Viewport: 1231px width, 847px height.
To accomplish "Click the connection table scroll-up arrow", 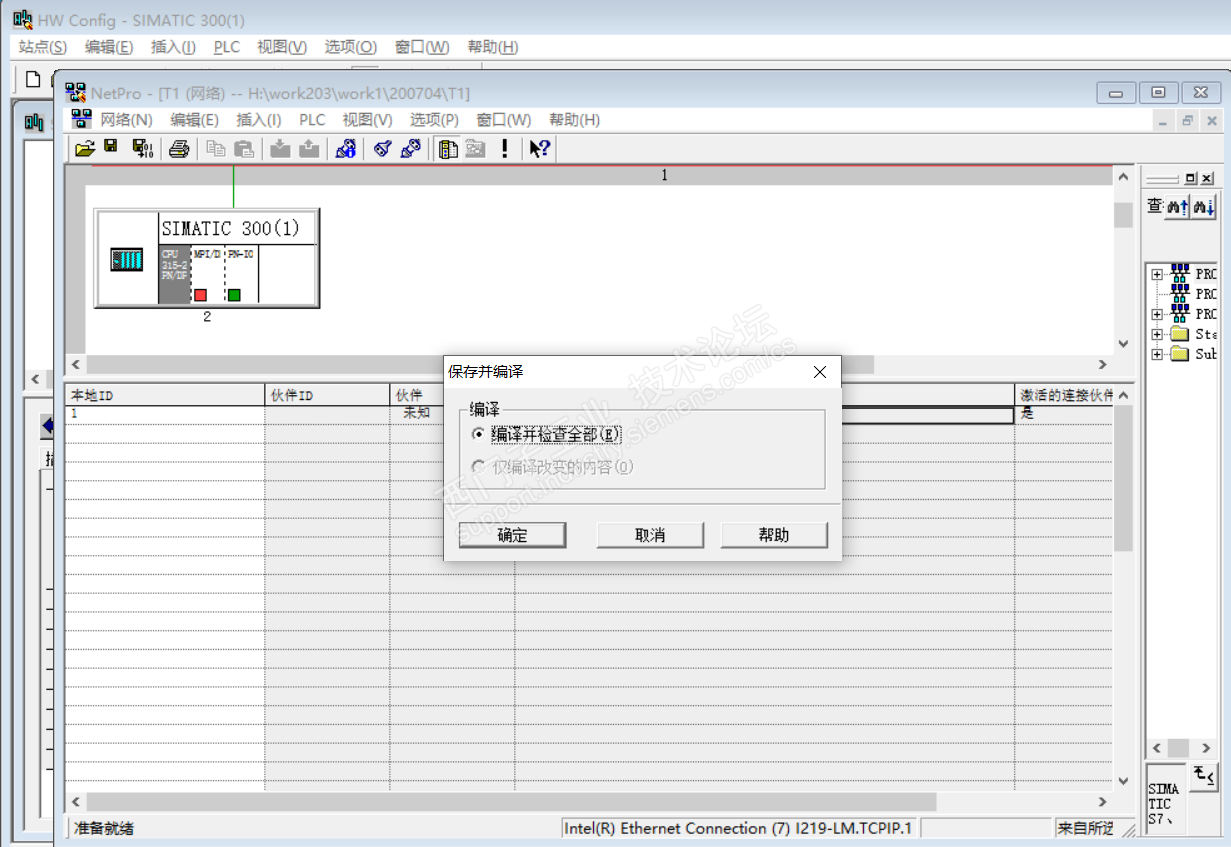I will click(x=1123, y=394).
